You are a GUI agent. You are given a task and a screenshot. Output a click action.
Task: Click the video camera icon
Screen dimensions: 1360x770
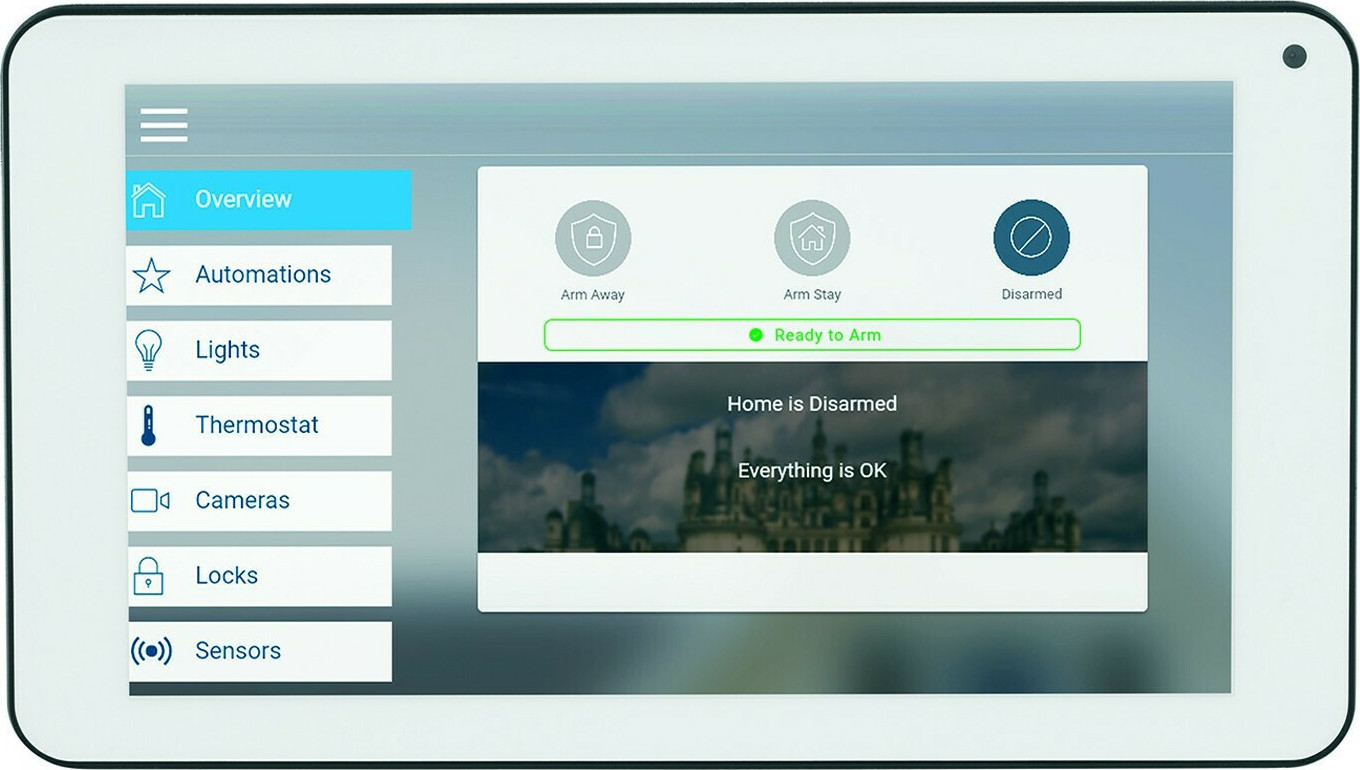150,500
